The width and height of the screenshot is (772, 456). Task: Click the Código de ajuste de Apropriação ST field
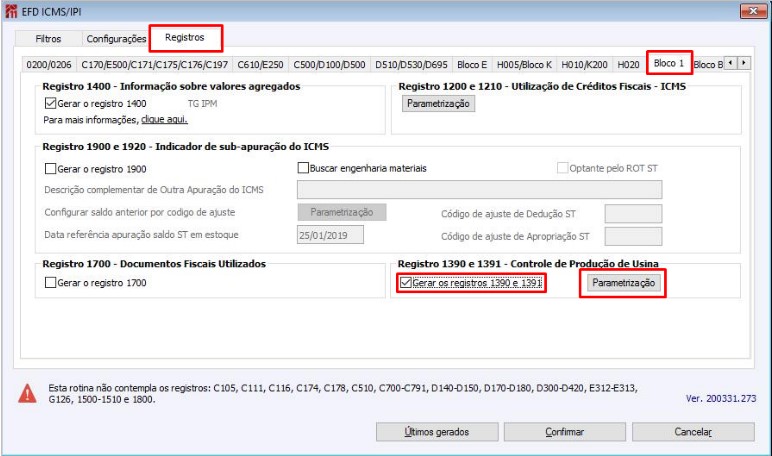(x=633, y=236)
